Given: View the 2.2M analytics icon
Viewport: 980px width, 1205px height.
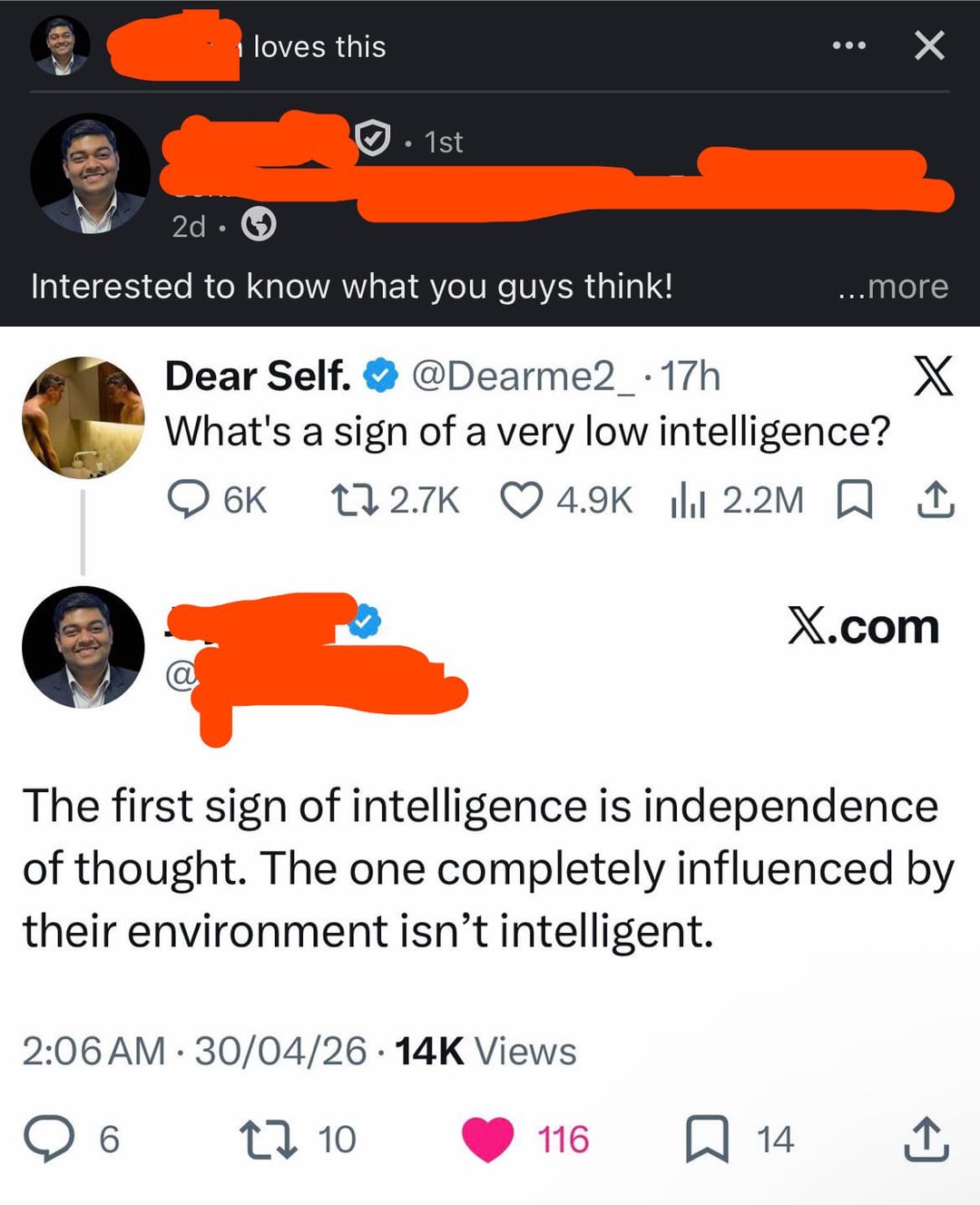Looking at the screenshot, I should pos(688,500).
